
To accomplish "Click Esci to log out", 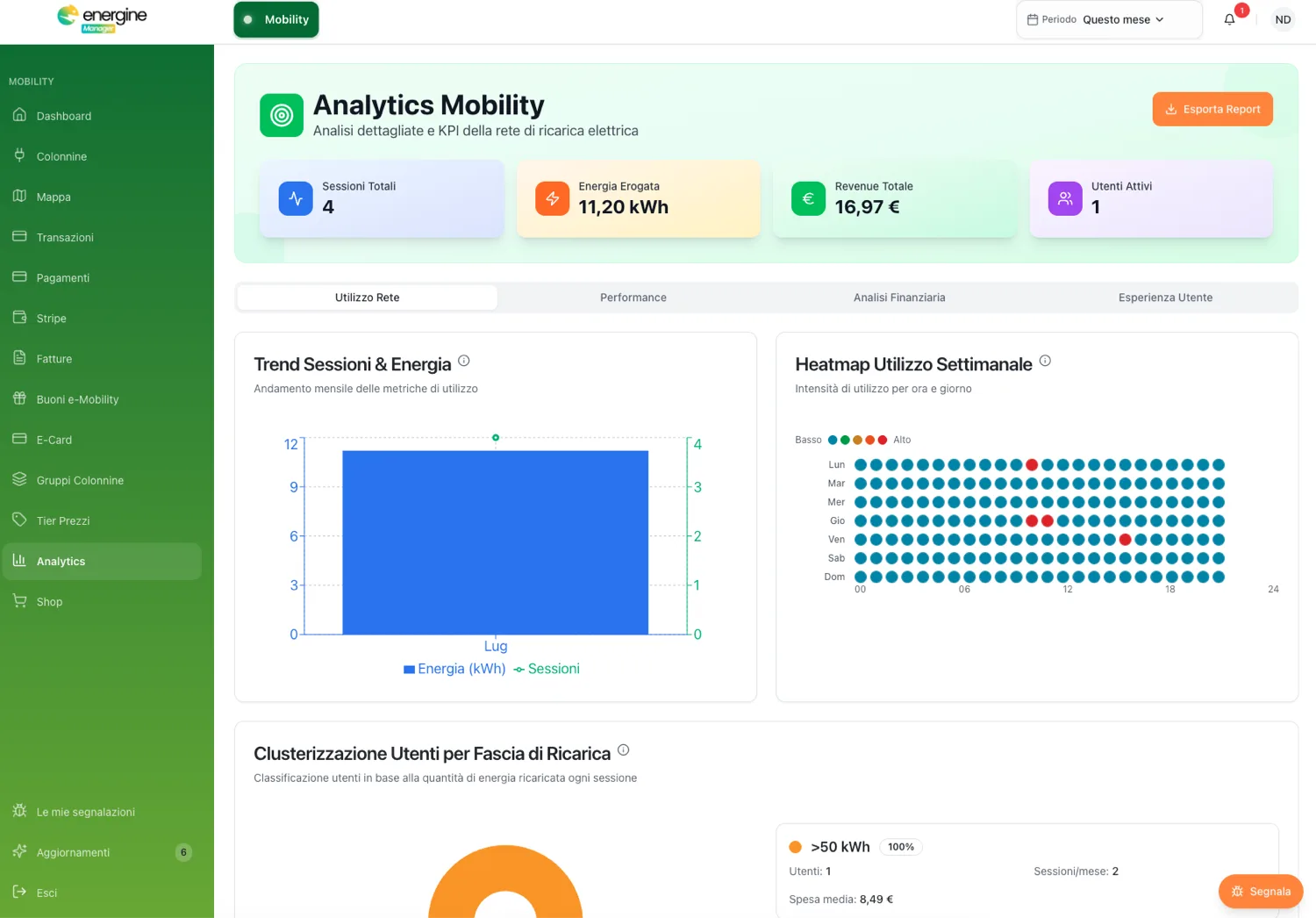I will point(103,893).
